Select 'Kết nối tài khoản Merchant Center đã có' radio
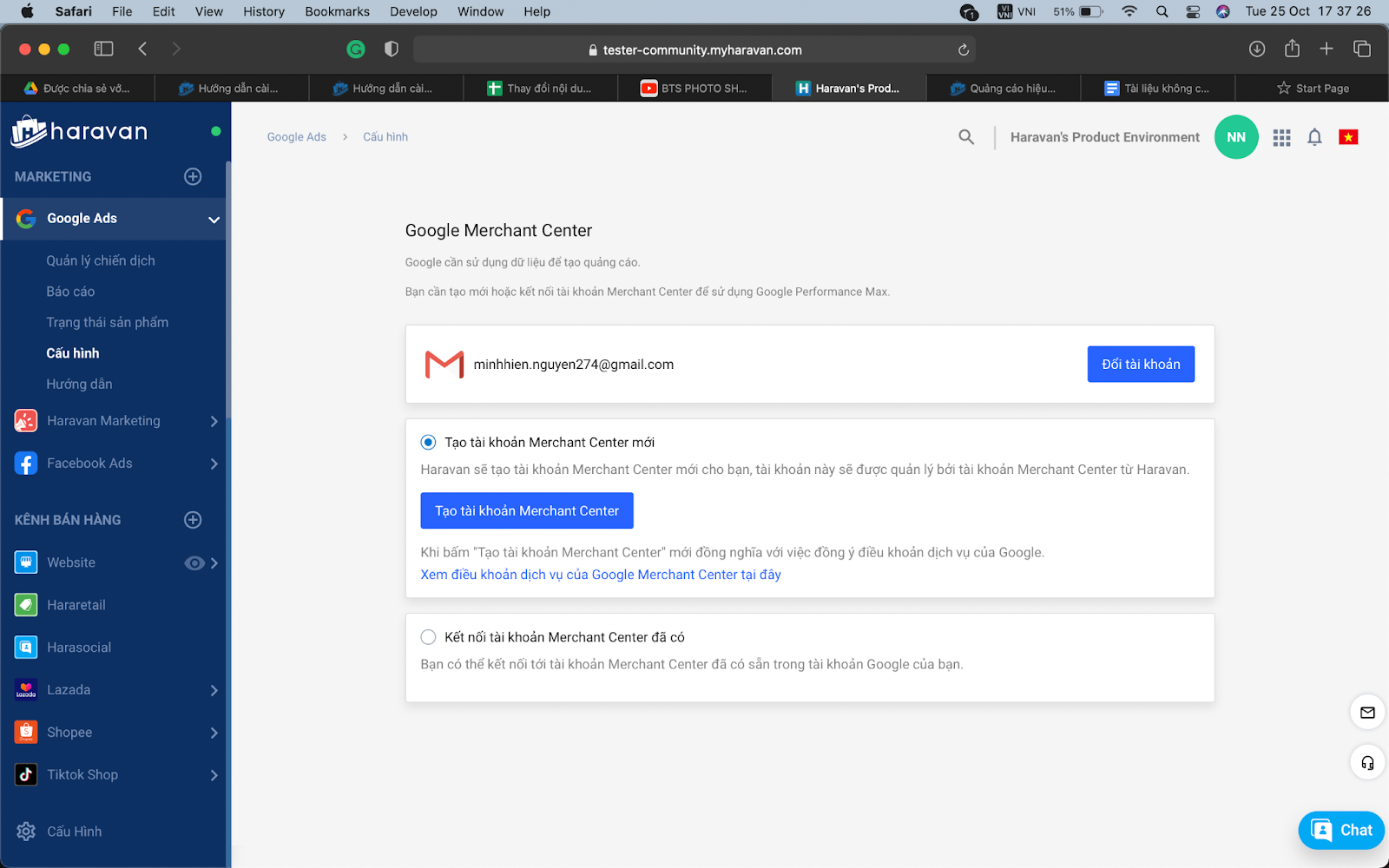This screenshot has width=1389, height=868. click(x=428, y=637)
